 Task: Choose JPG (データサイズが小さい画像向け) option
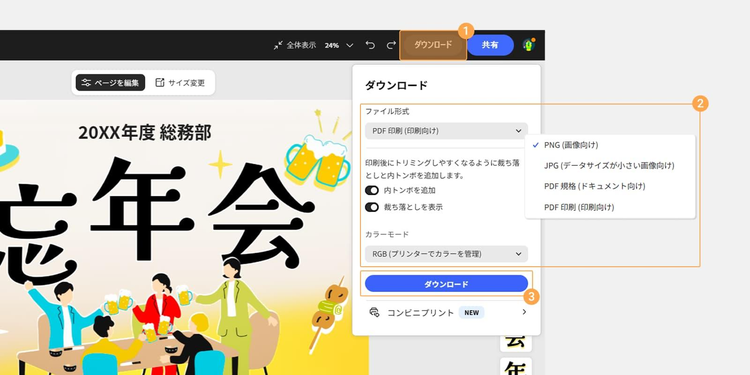coord(610,165)
